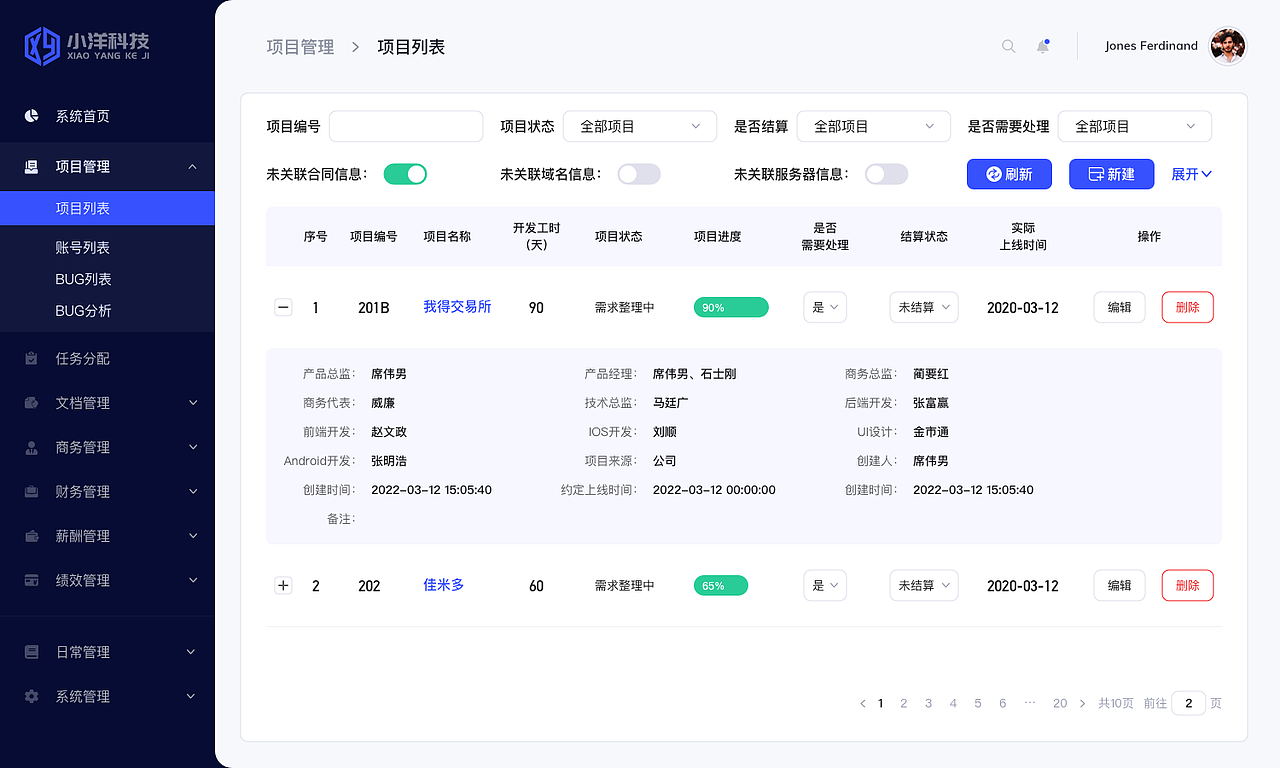Disable the 未关联合同信息 toggle
Viewport: 1280px width, 768px height.
pos(405,173)
